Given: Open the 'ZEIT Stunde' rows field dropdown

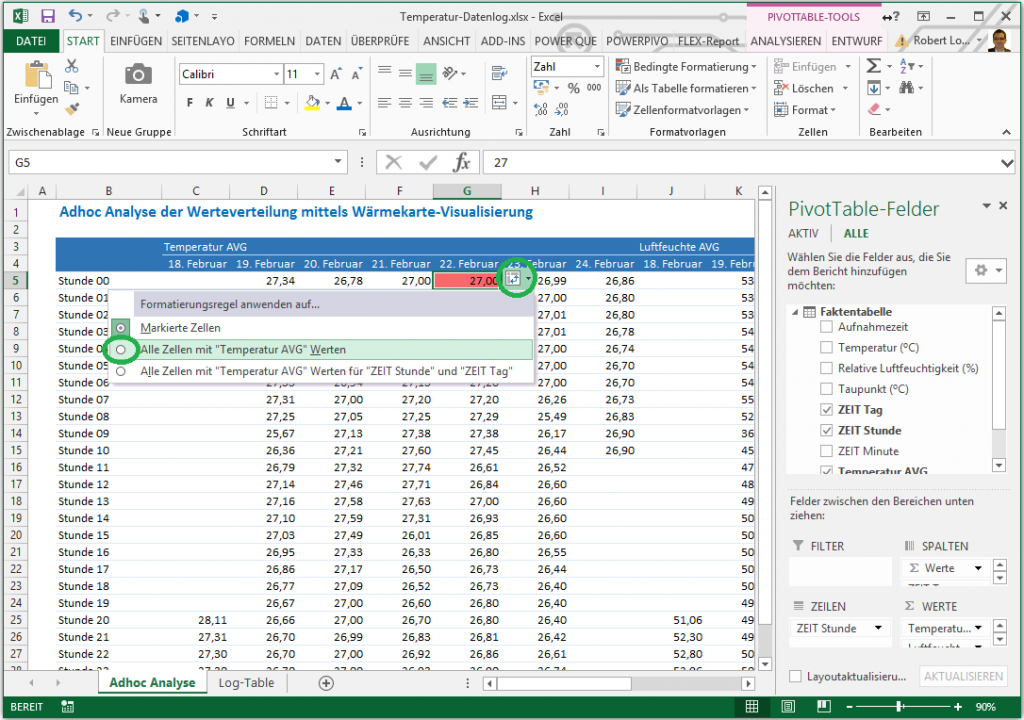Looking at the screenshot, I should (x=878, y=628).
